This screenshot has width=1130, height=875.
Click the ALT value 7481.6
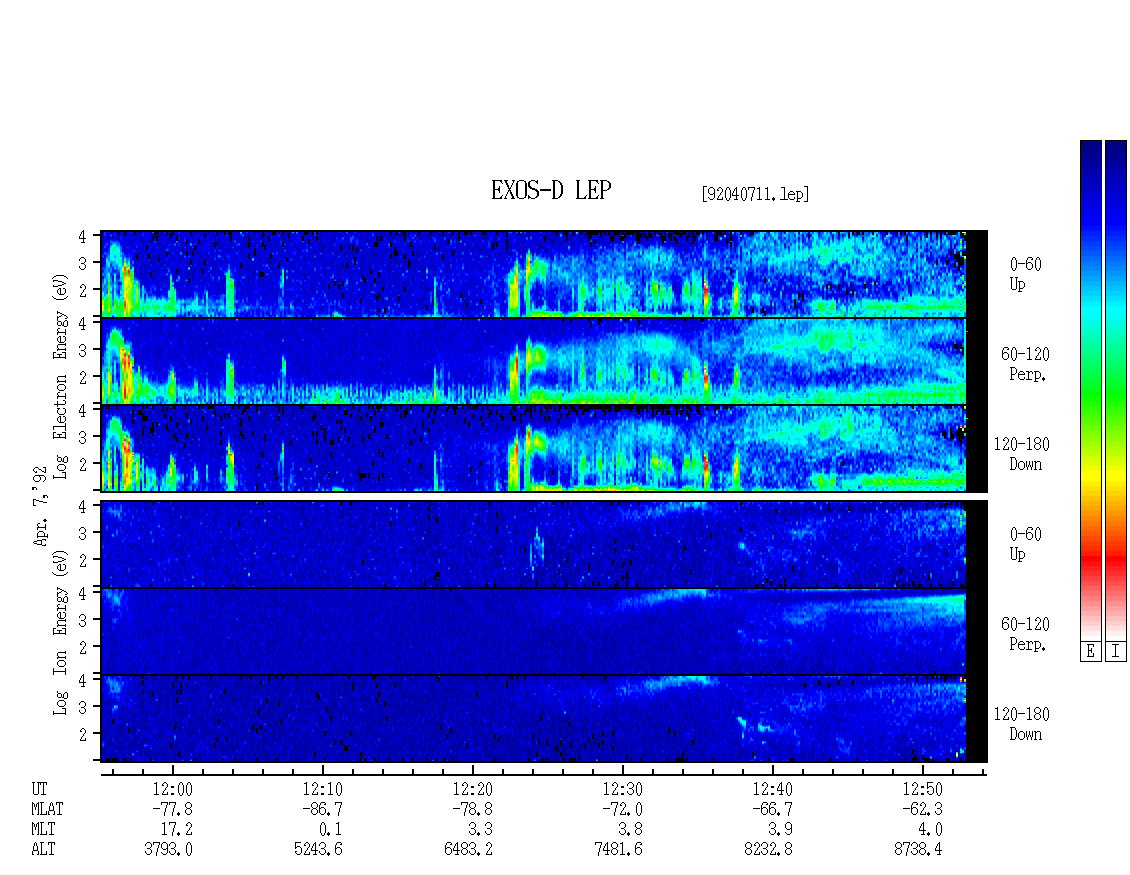pos(618,849)
